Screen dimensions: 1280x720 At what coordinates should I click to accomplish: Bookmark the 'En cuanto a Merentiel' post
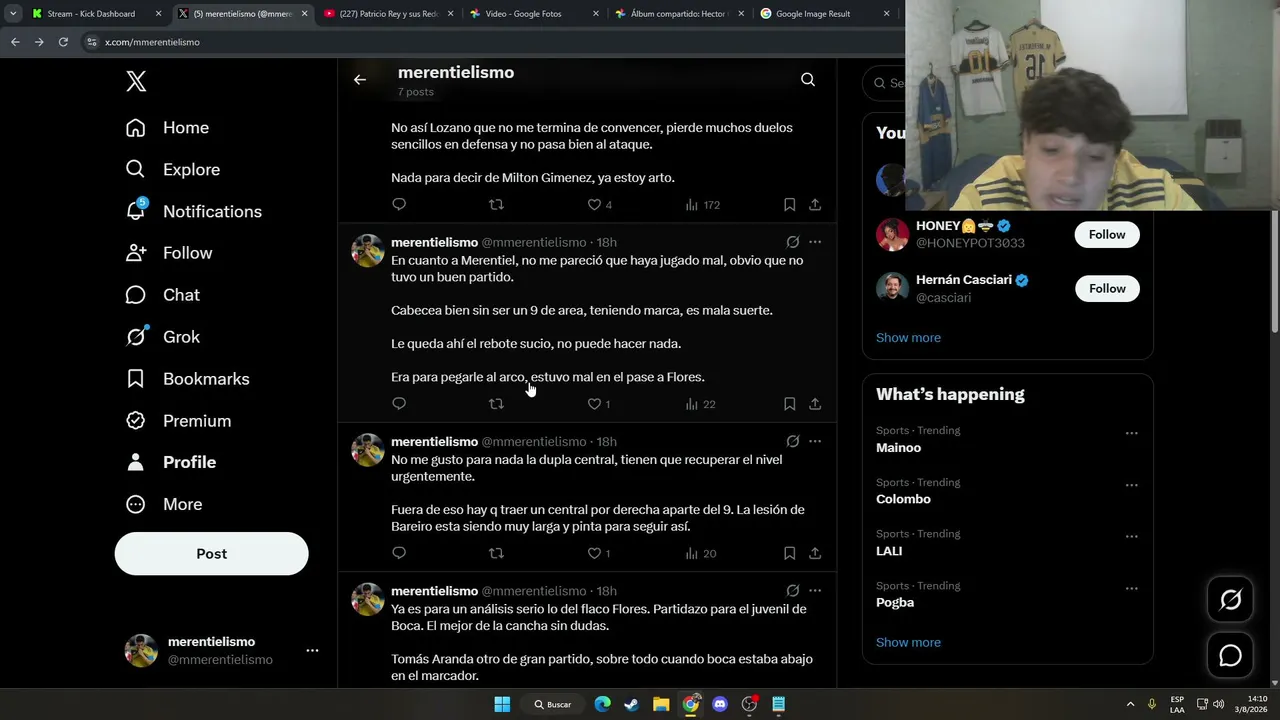(789, 404)
